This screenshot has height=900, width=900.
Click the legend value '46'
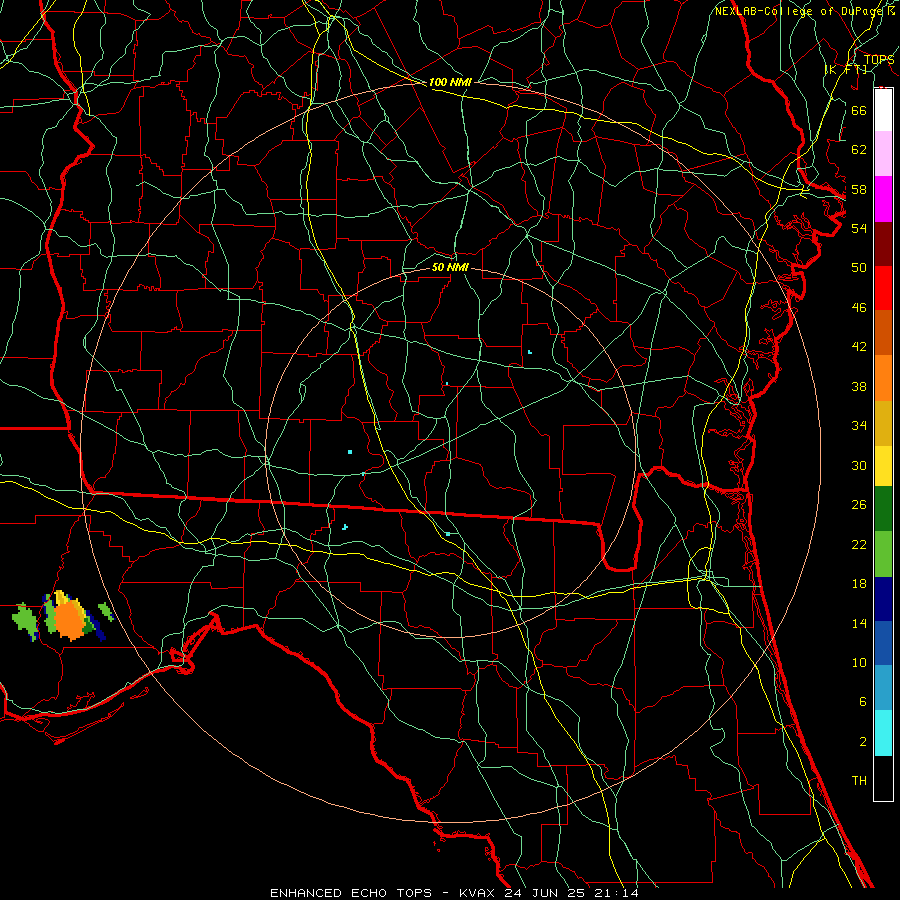pos(859,308)
